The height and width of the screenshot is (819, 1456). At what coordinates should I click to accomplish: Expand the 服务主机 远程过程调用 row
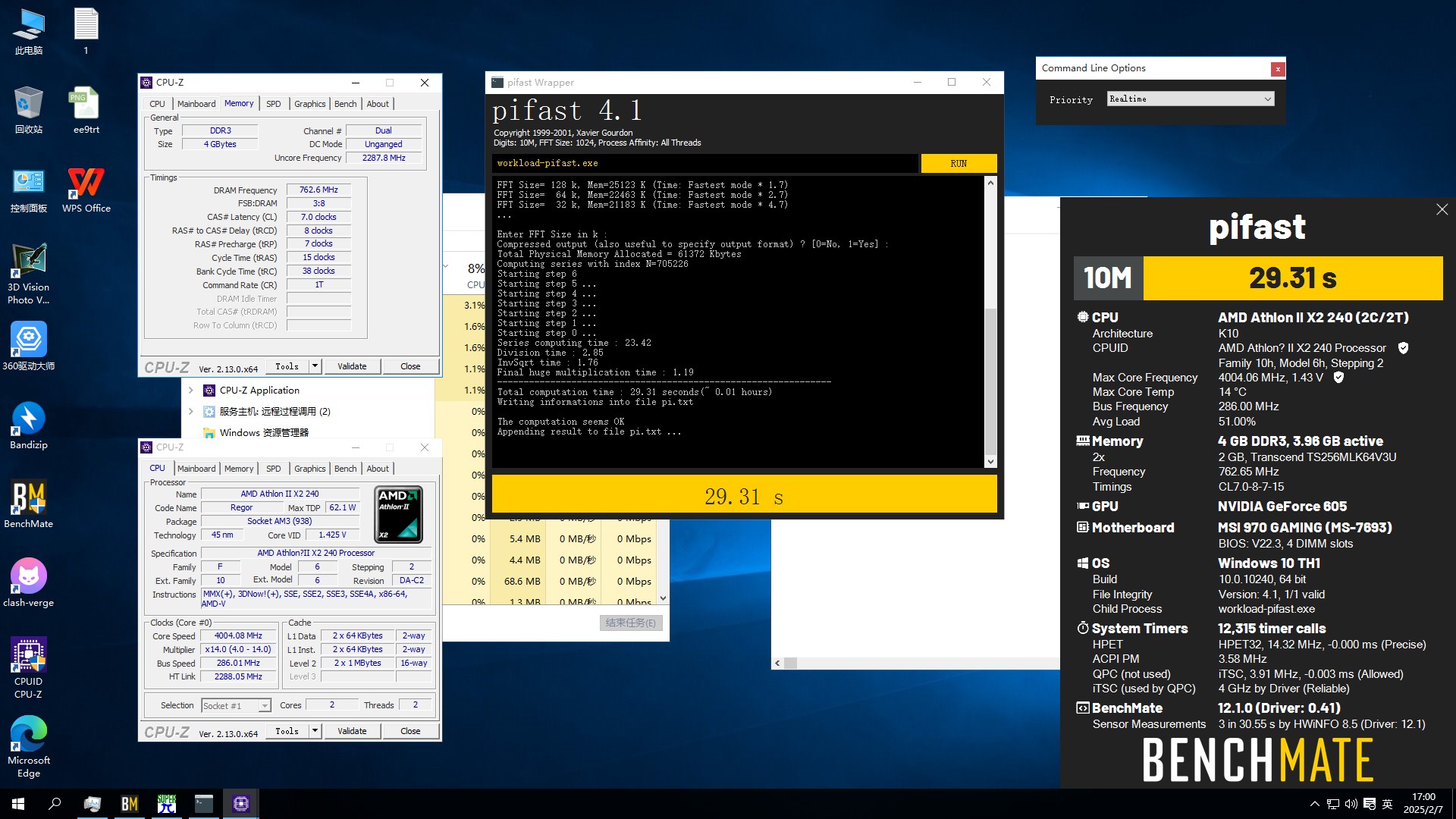point(191,412)
